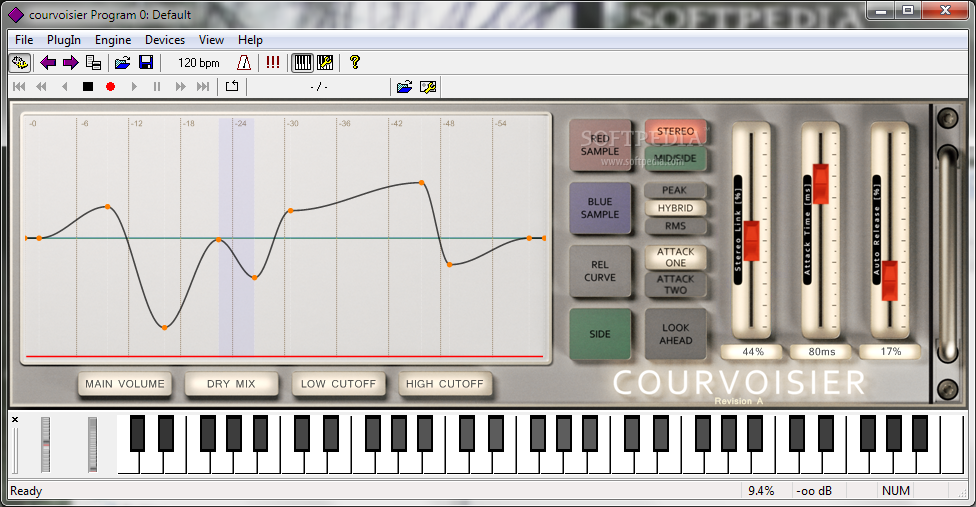Click the 80ms value field
This screenshot has height=507, width=976.
click(822, 351)
